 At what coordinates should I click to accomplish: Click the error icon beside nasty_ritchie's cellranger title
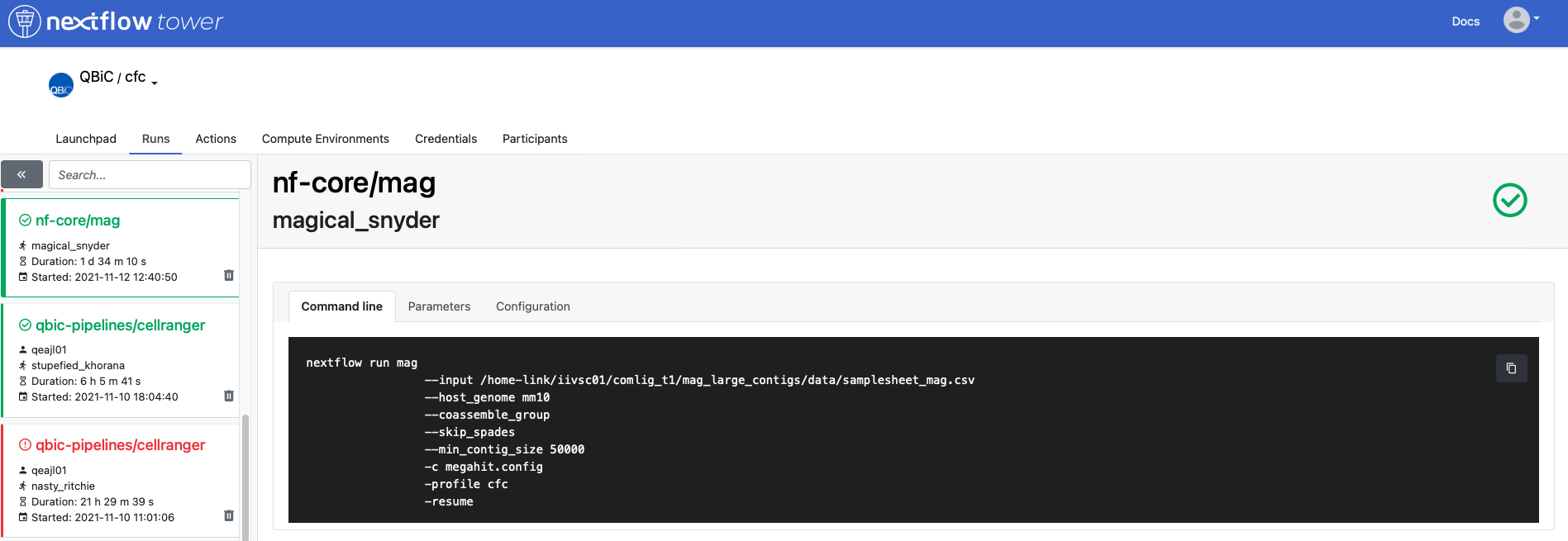click(25, 444)
